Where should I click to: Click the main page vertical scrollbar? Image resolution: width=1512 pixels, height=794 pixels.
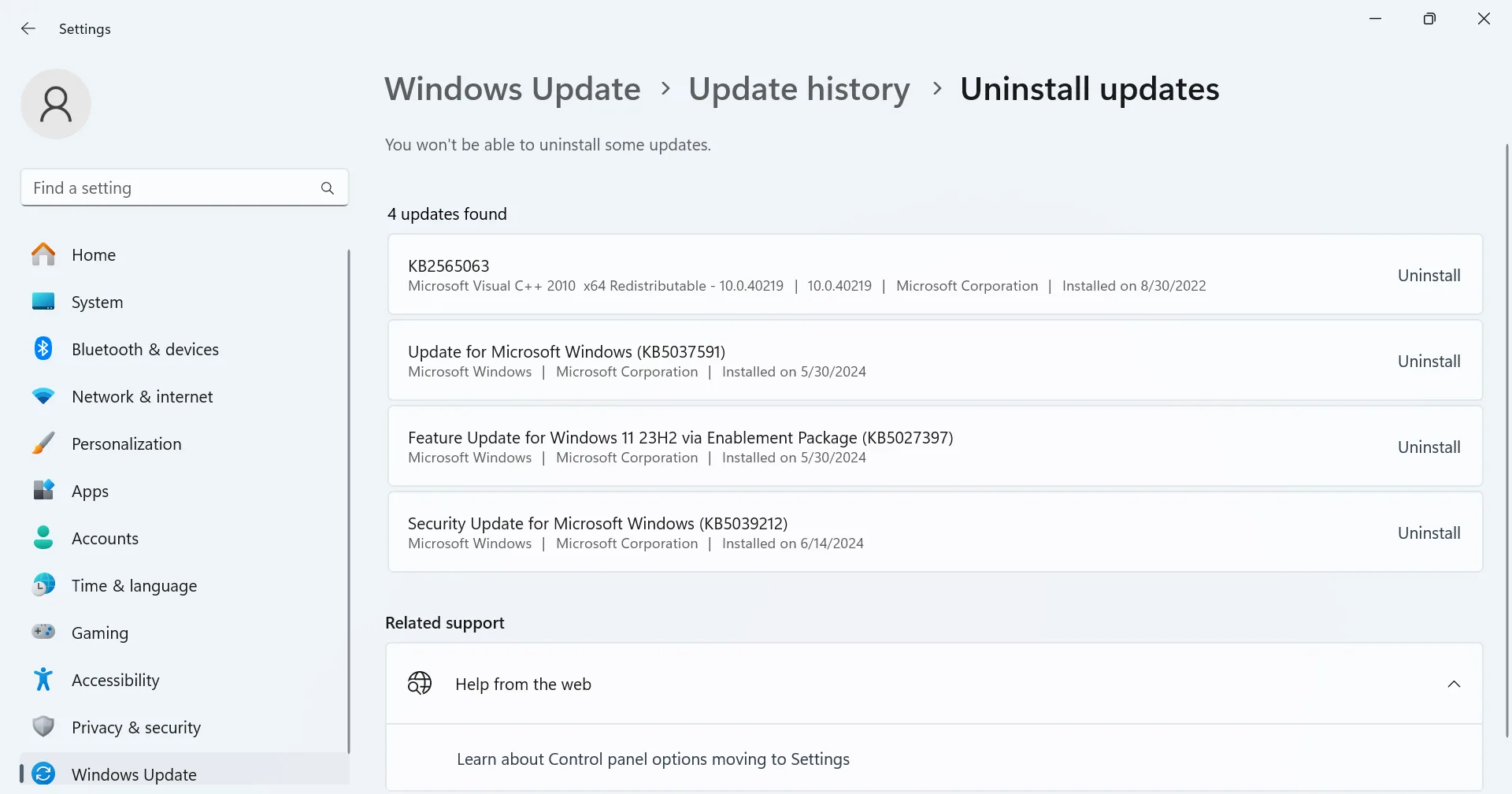tap(1506, 441)
